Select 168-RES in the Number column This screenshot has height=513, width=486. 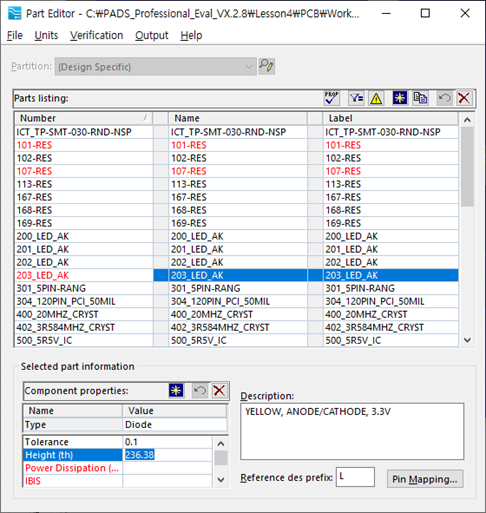tap(84, 210)
